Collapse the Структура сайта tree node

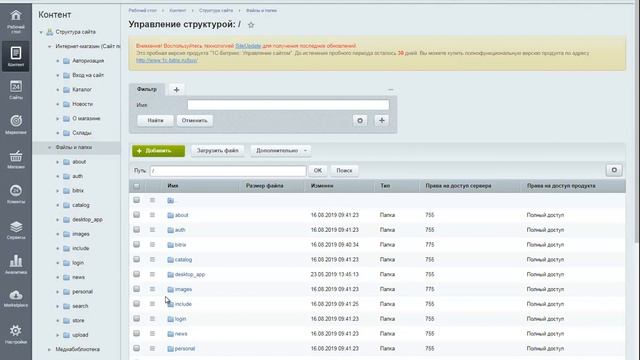pyautogui.click(x=41, y=32)
